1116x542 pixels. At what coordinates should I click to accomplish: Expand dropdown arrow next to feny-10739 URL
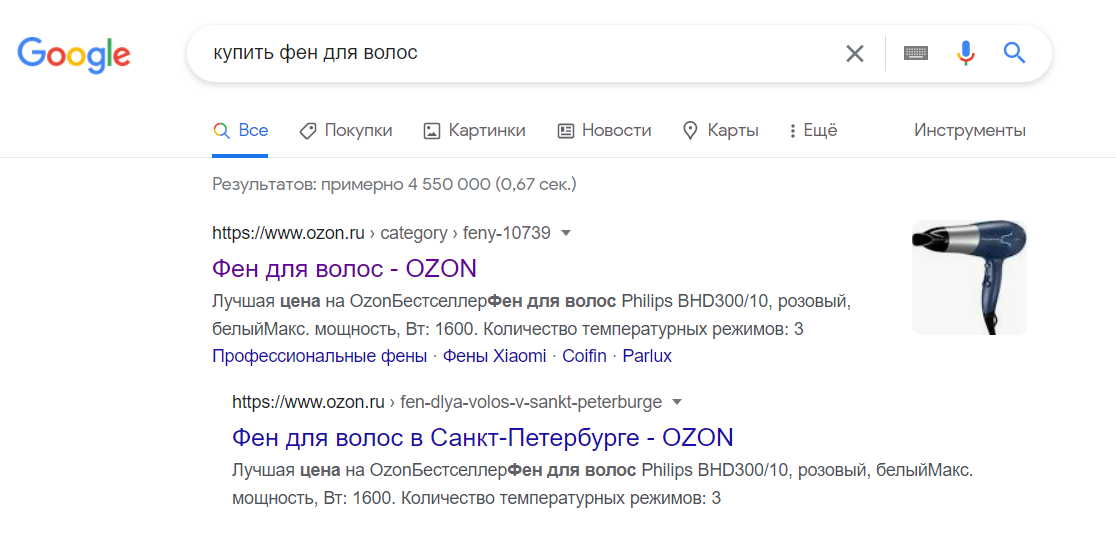pos(566,233)
